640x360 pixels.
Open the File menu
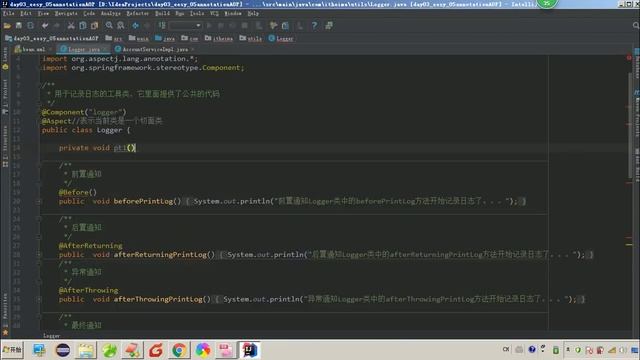(x=8, y=13)
